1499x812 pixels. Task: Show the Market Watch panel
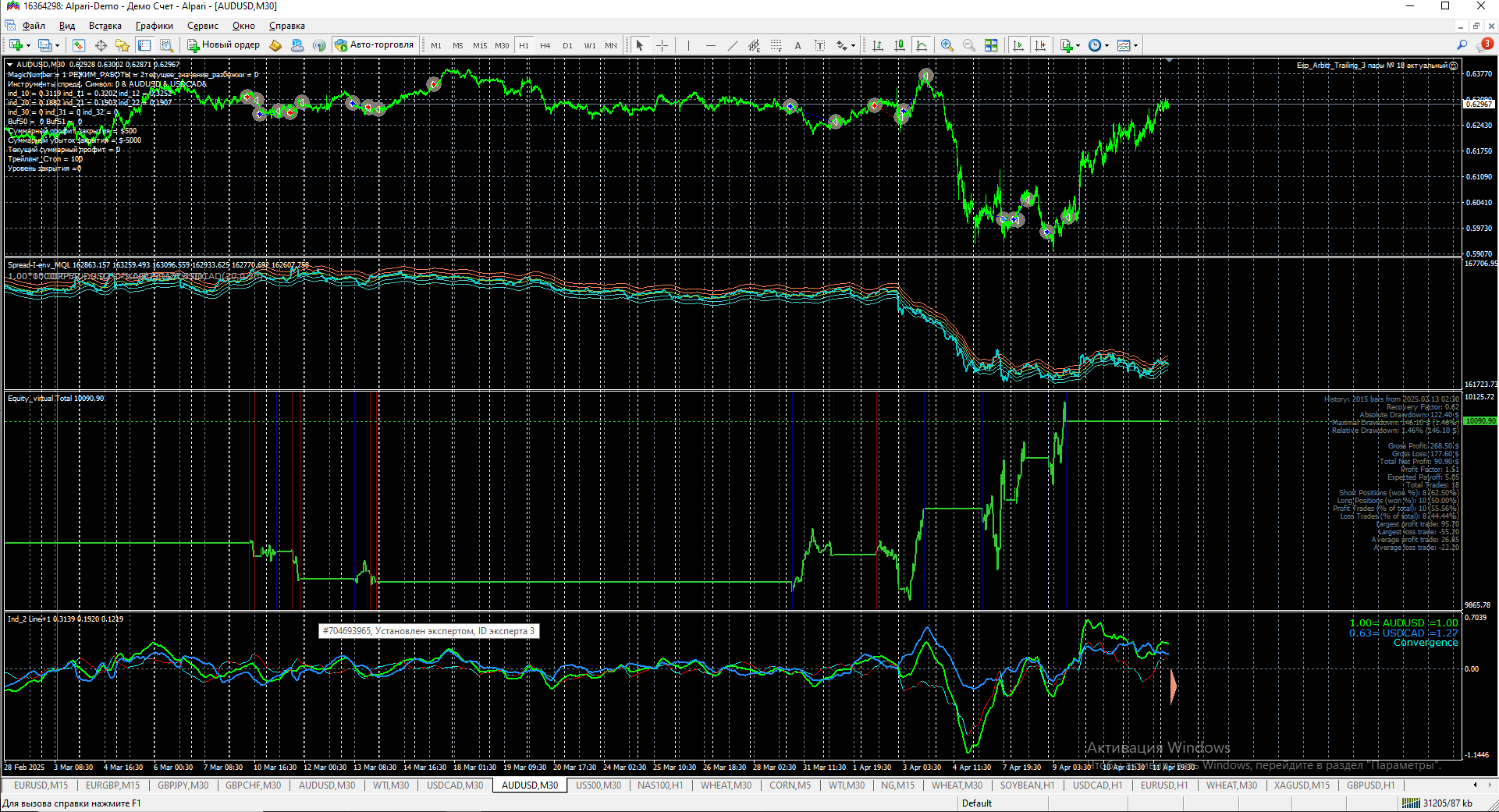[79, 45]
